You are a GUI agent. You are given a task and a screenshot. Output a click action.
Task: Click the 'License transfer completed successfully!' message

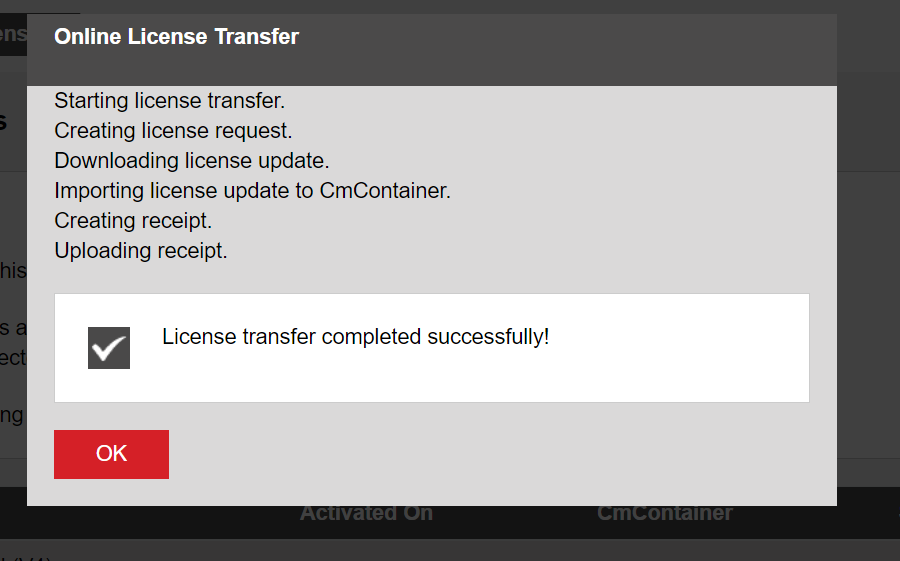click(x=355, y=337)
